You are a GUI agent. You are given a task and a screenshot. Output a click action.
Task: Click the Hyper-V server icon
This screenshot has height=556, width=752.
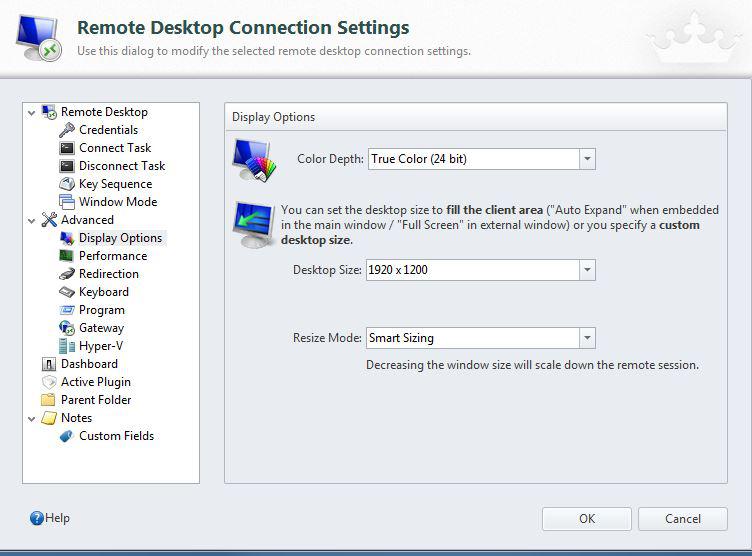67,346
